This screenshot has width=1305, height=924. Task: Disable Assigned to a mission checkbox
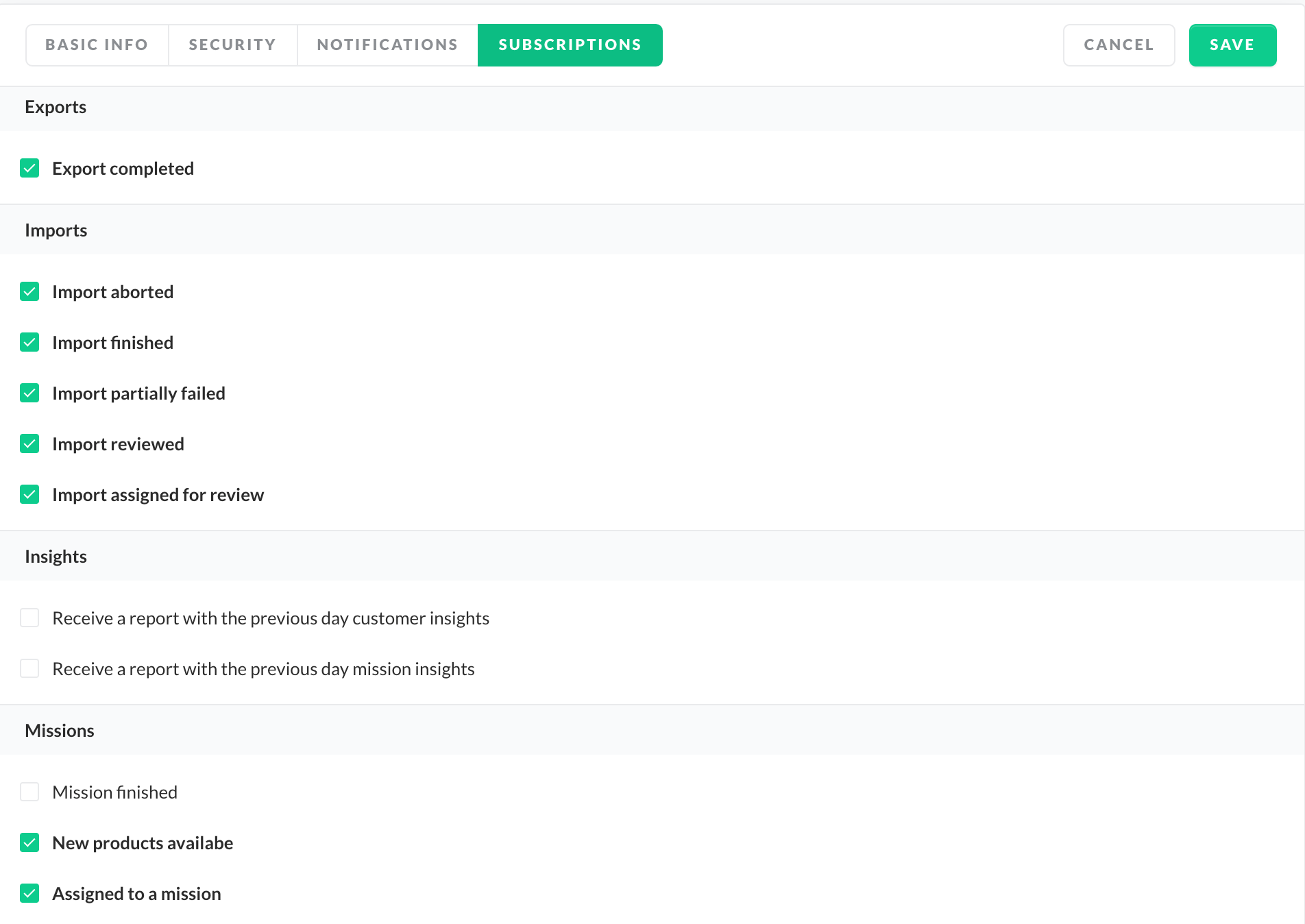coord(29,894)
